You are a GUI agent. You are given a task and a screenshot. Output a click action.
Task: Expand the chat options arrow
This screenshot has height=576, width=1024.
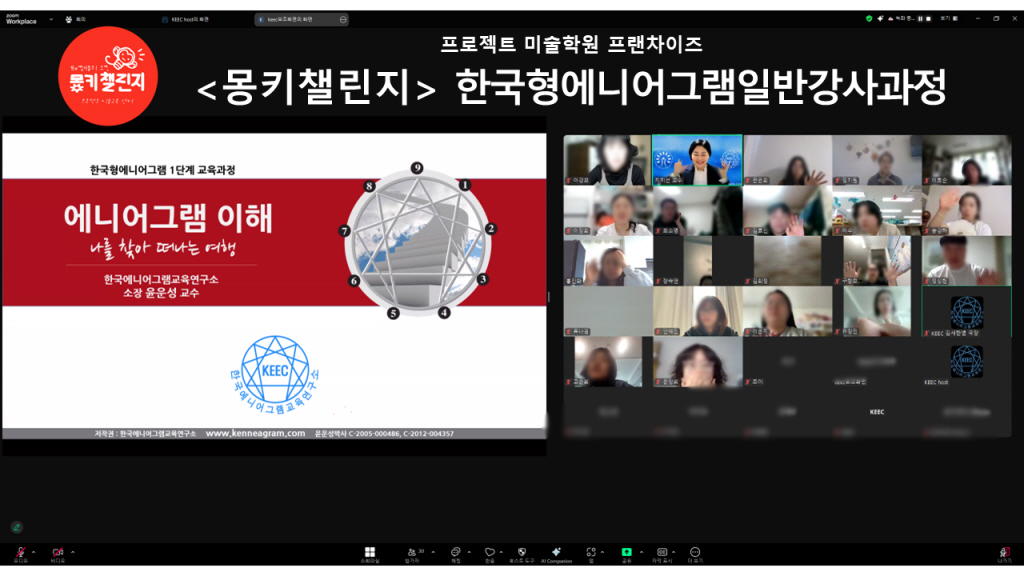click(x=469, y=552)
